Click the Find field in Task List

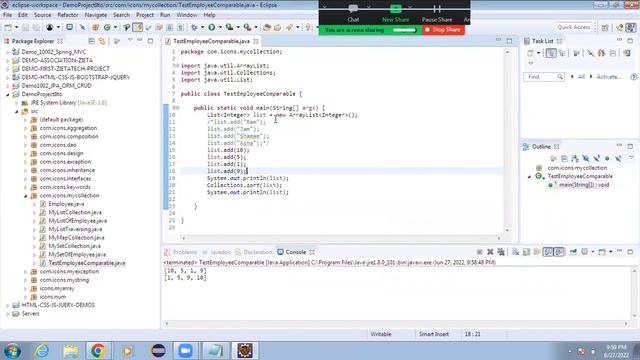(x=544, y=77)
